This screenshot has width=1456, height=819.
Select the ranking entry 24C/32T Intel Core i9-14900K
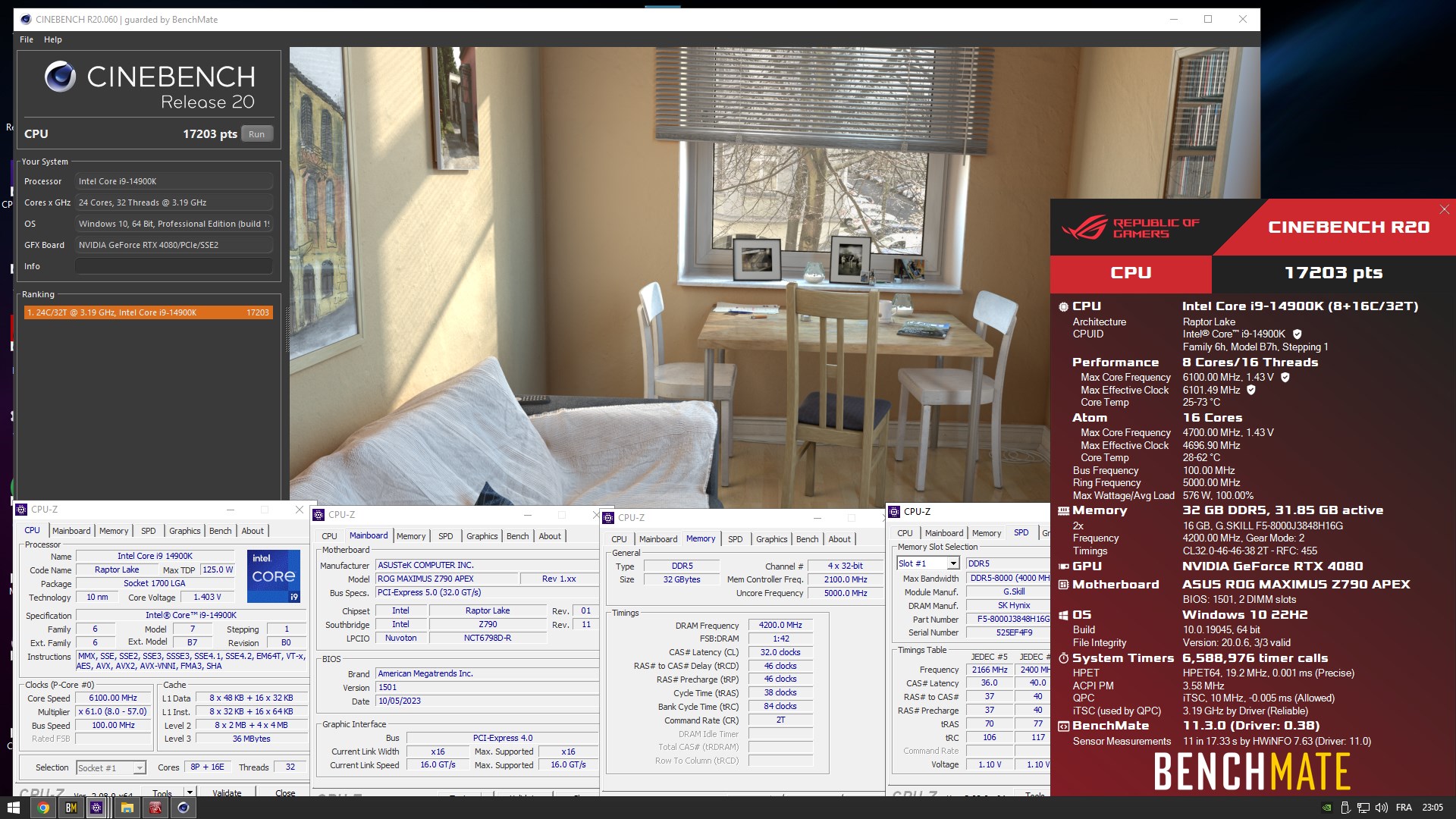(148, 312)
